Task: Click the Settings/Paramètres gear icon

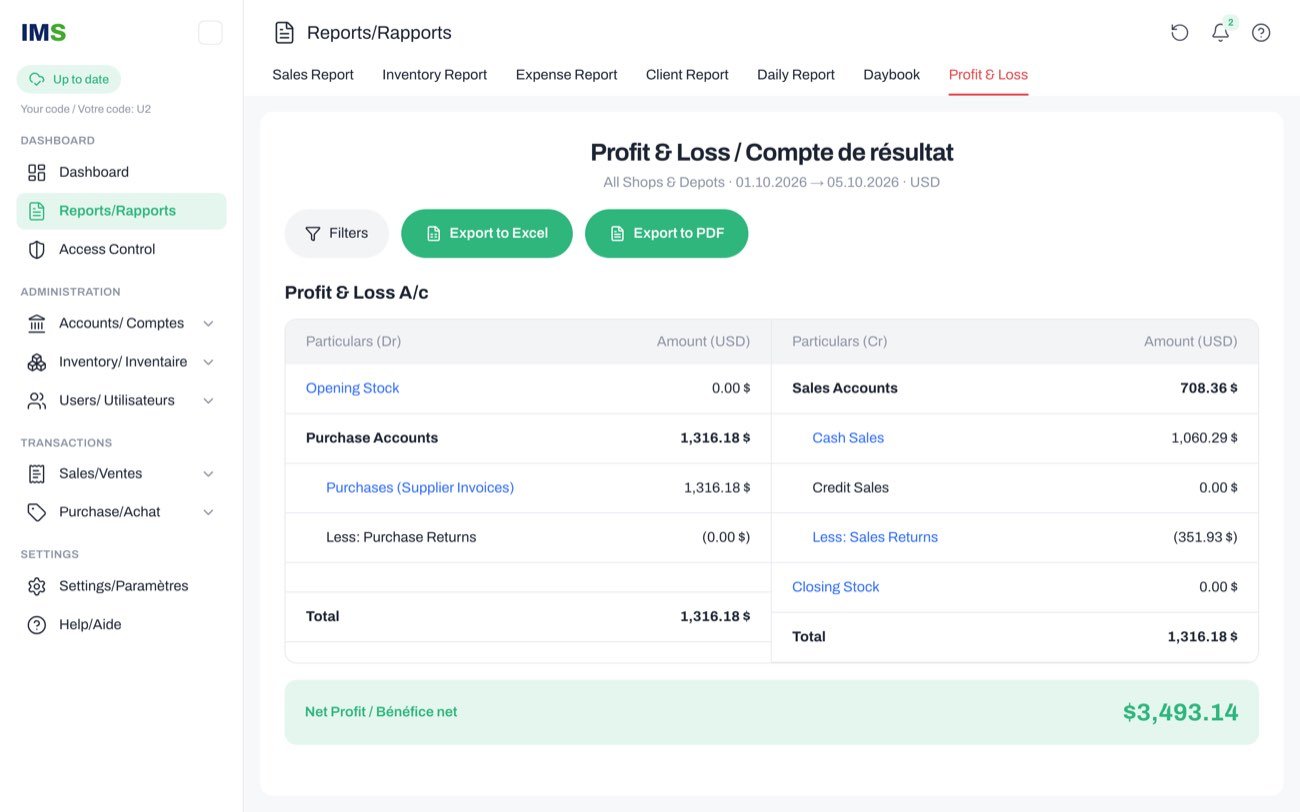Action: (37, 586)
